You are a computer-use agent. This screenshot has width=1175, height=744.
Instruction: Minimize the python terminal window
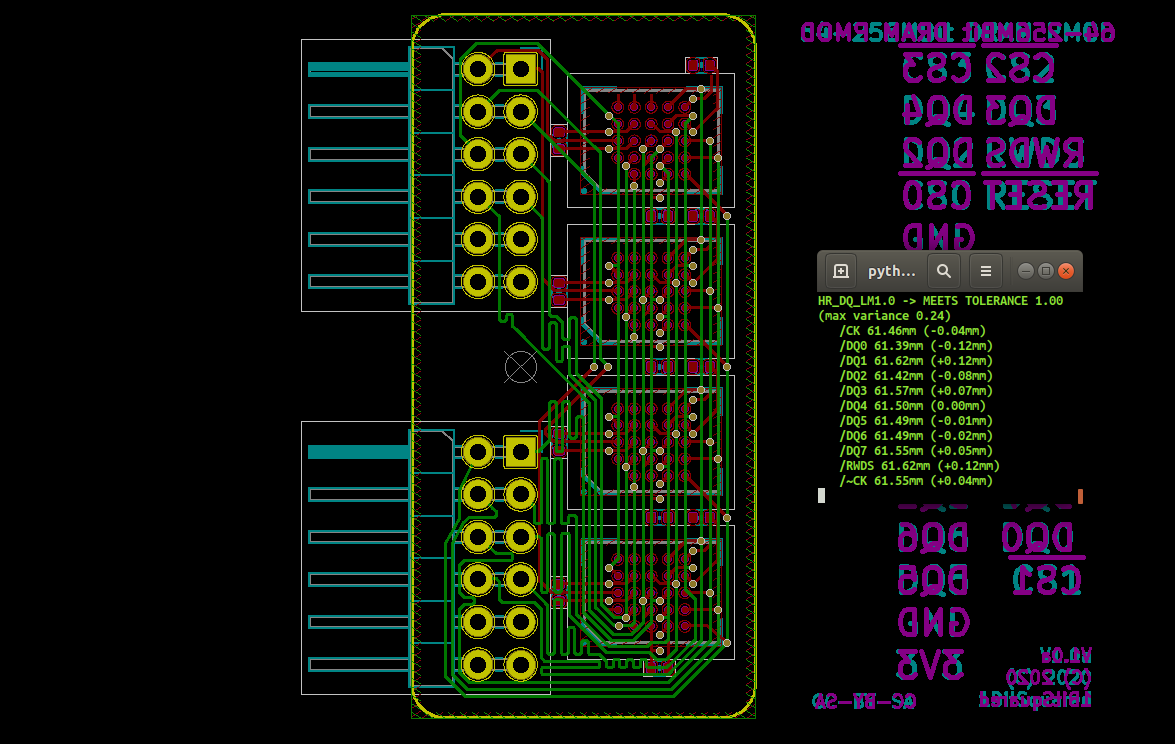[1026, 271]
